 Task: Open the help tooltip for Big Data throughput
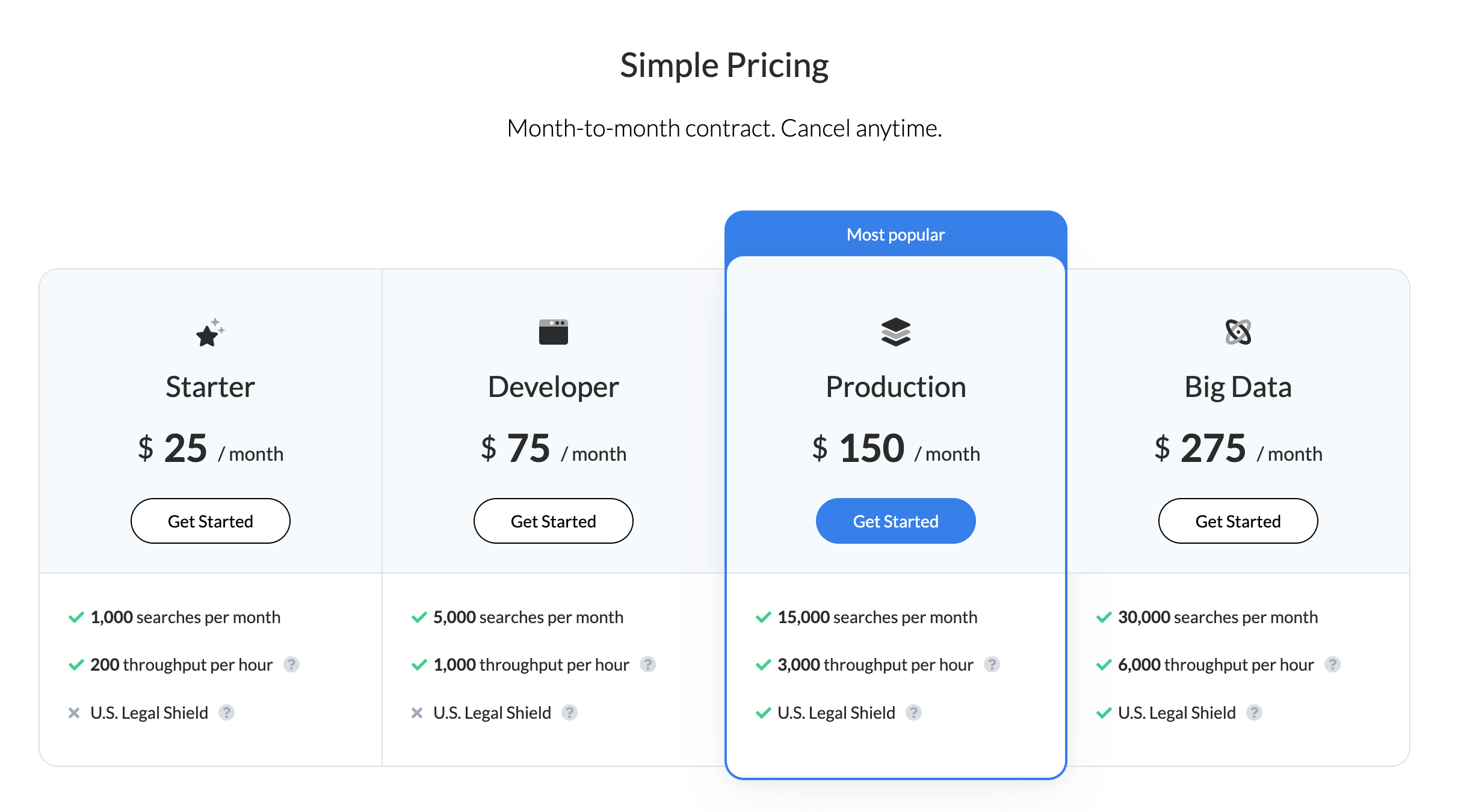[1333, 665]
